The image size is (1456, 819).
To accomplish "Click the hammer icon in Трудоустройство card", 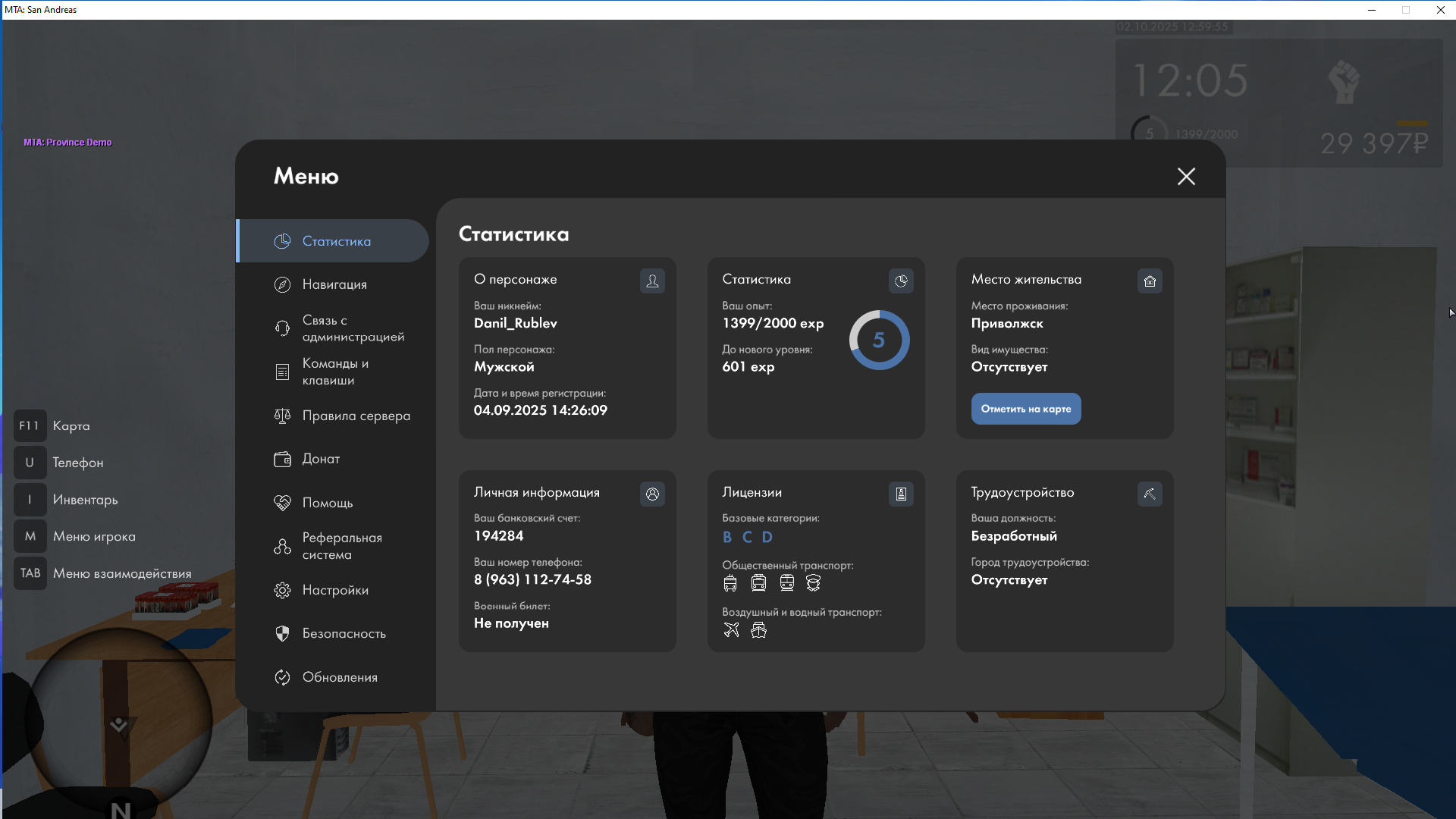I will (1150, 494).
